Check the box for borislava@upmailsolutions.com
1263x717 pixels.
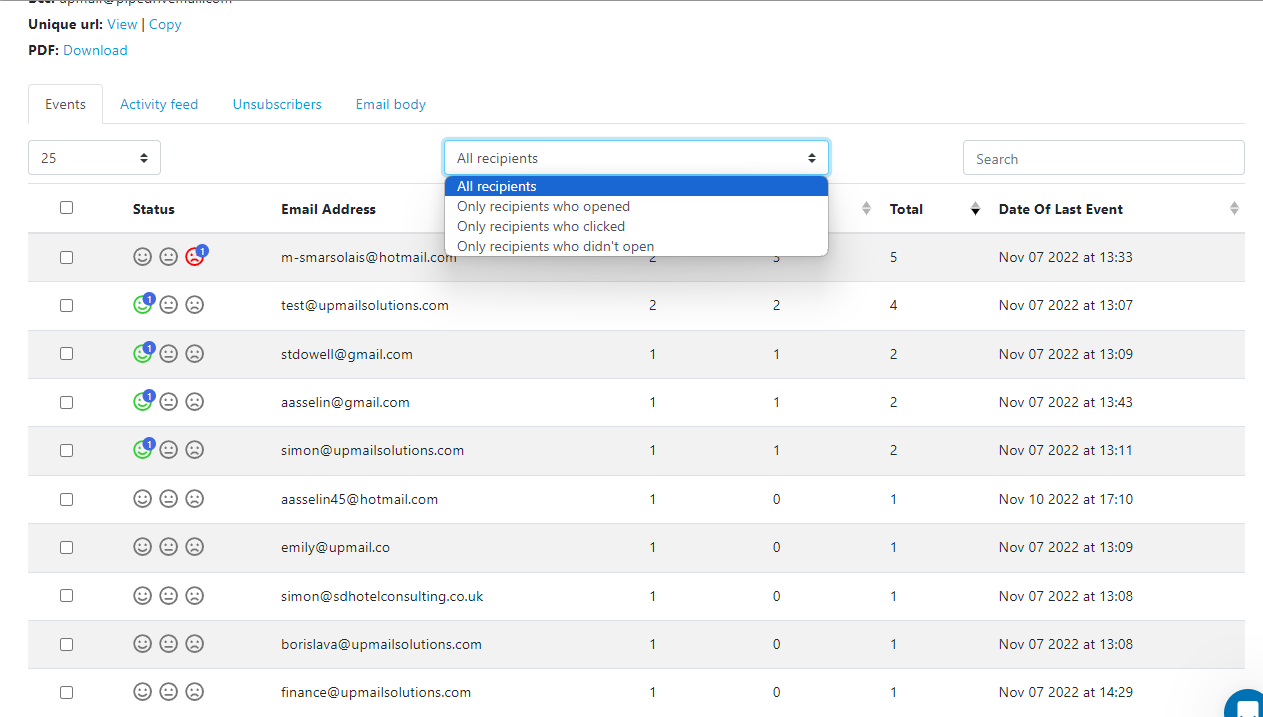click(x=66, y=644)
